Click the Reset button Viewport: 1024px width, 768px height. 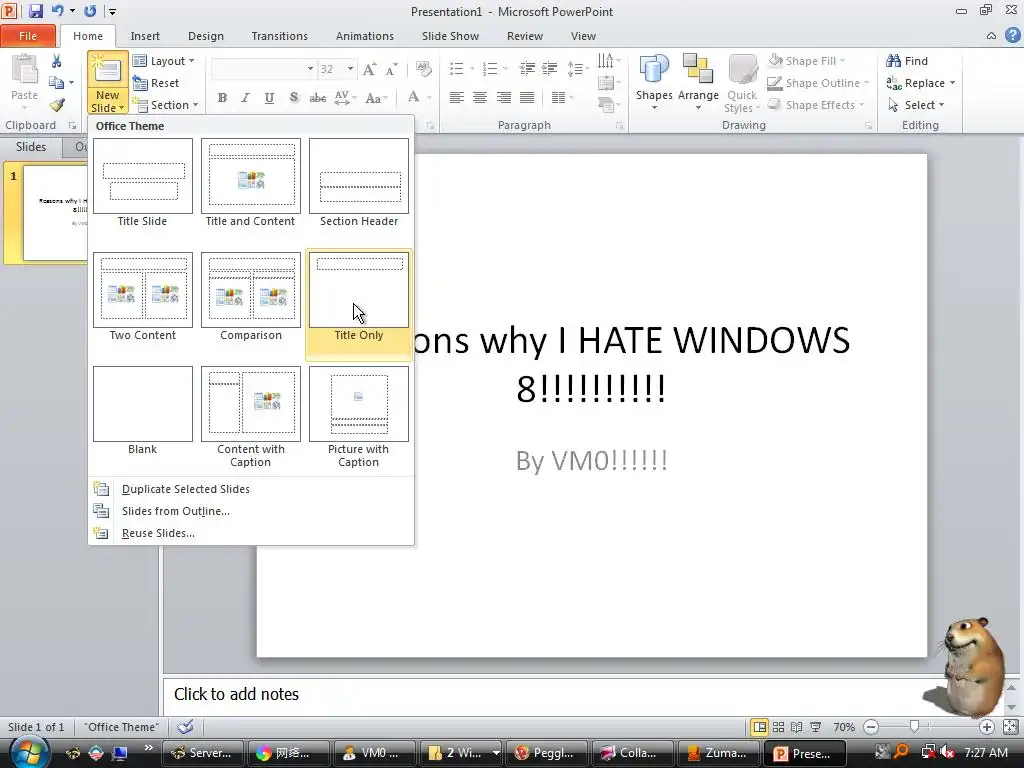(x=155, y=83)
